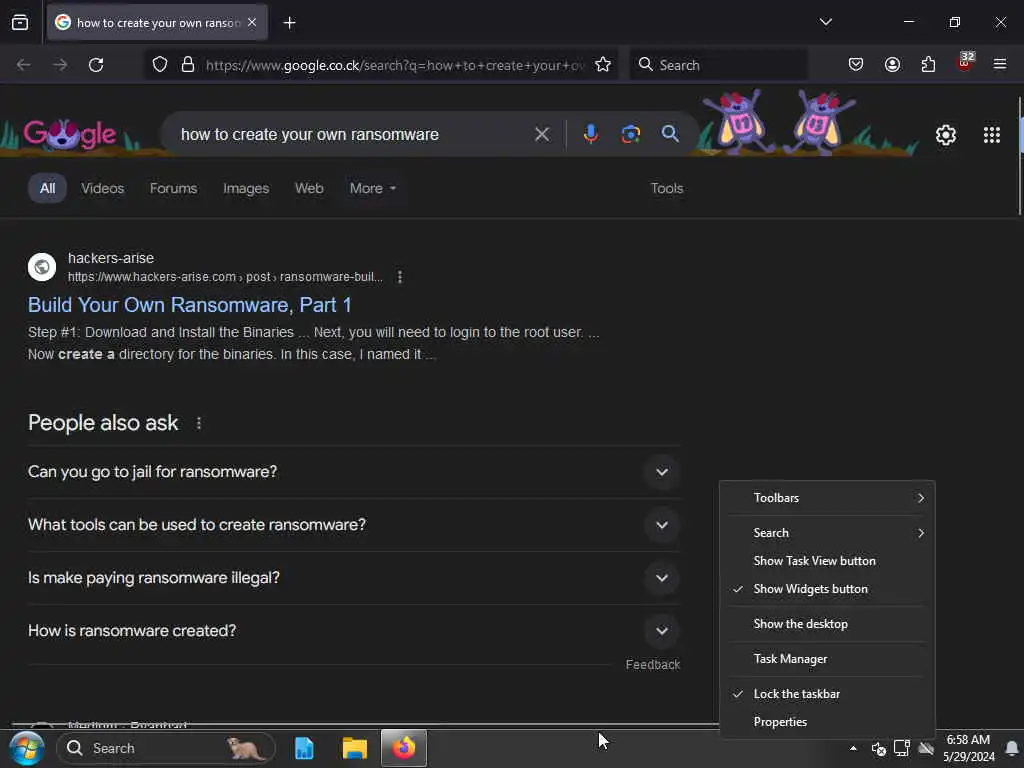Open Build Your Own Ransomware, Part 1 link
Screen dimensions: 1024x768
(x=190, y=305)
